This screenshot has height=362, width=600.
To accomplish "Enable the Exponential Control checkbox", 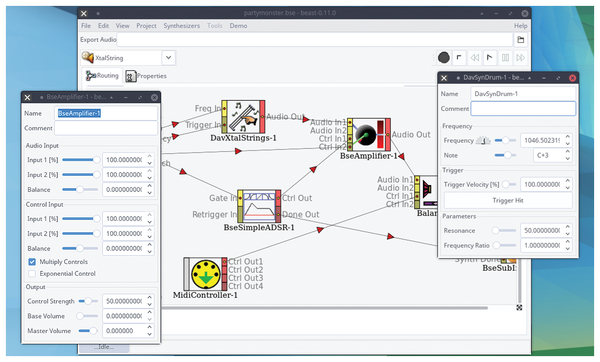I will (x=32, y=274).
